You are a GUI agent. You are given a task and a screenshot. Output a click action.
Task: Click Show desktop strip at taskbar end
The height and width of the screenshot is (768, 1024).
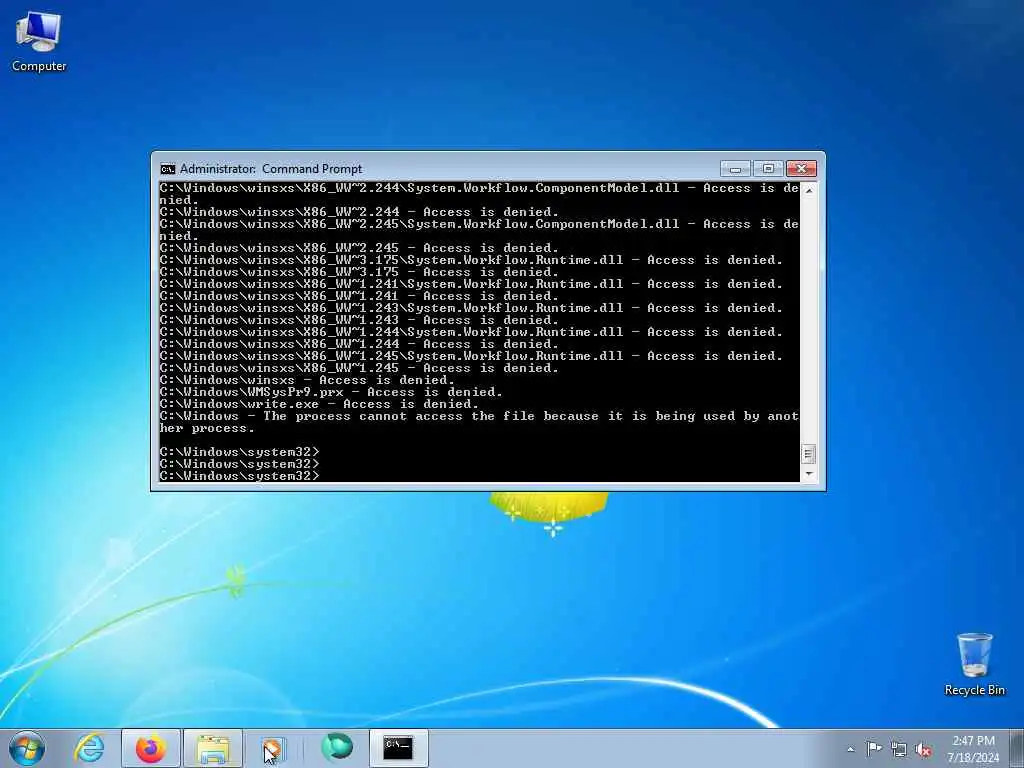tap(1017, 748)
